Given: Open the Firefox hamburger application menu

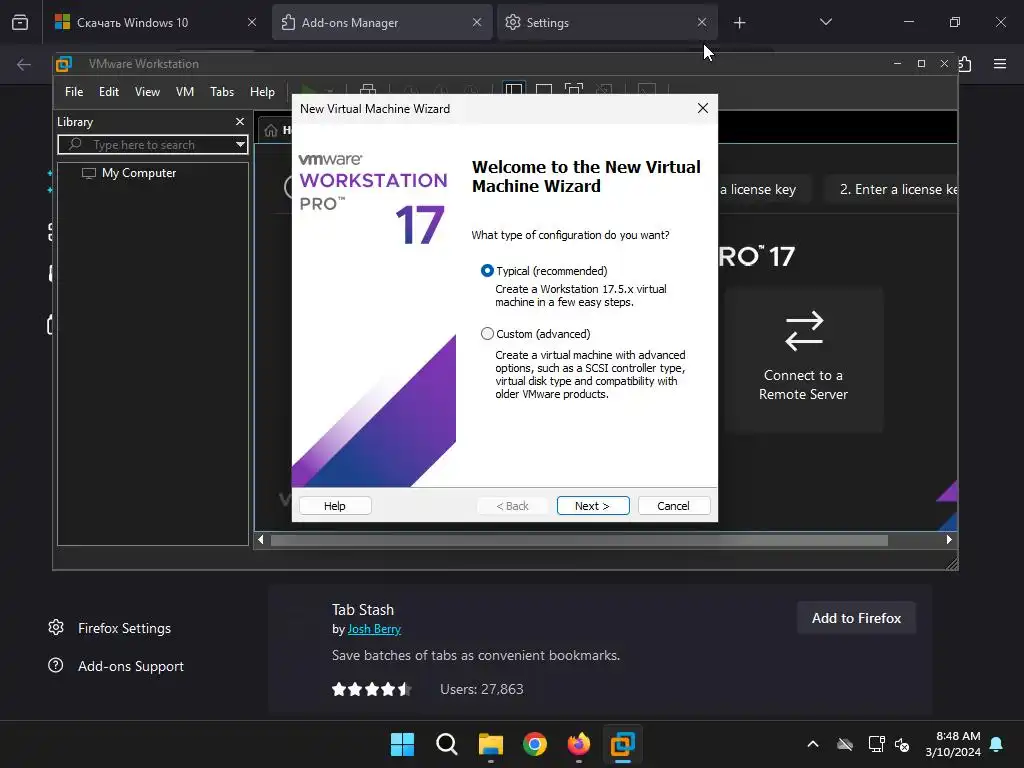Looking at the screenshot, I should click(1000, 64).
